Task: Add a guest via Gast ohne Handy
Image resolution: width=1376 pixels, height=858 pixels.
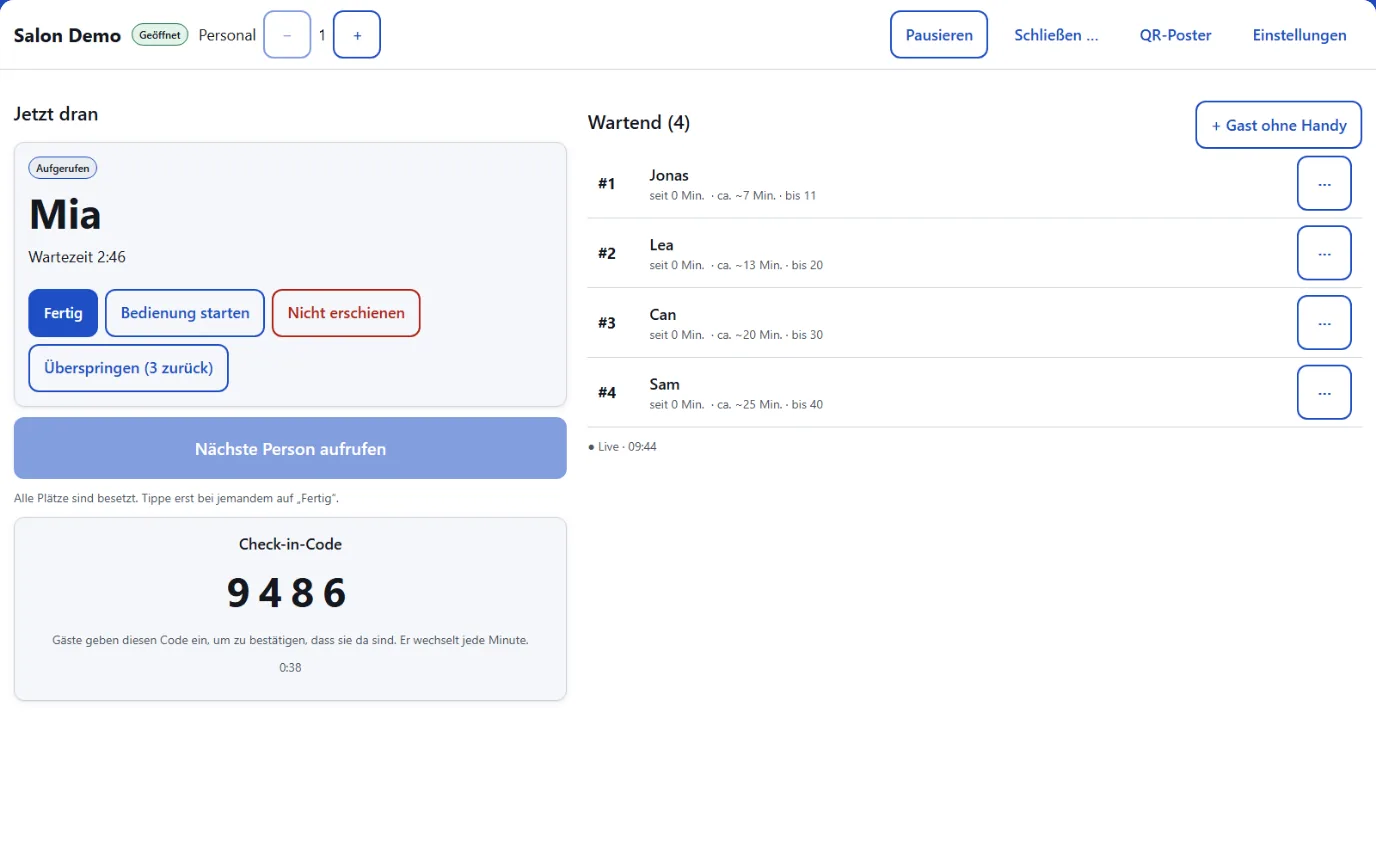Action: (1278, 125)
